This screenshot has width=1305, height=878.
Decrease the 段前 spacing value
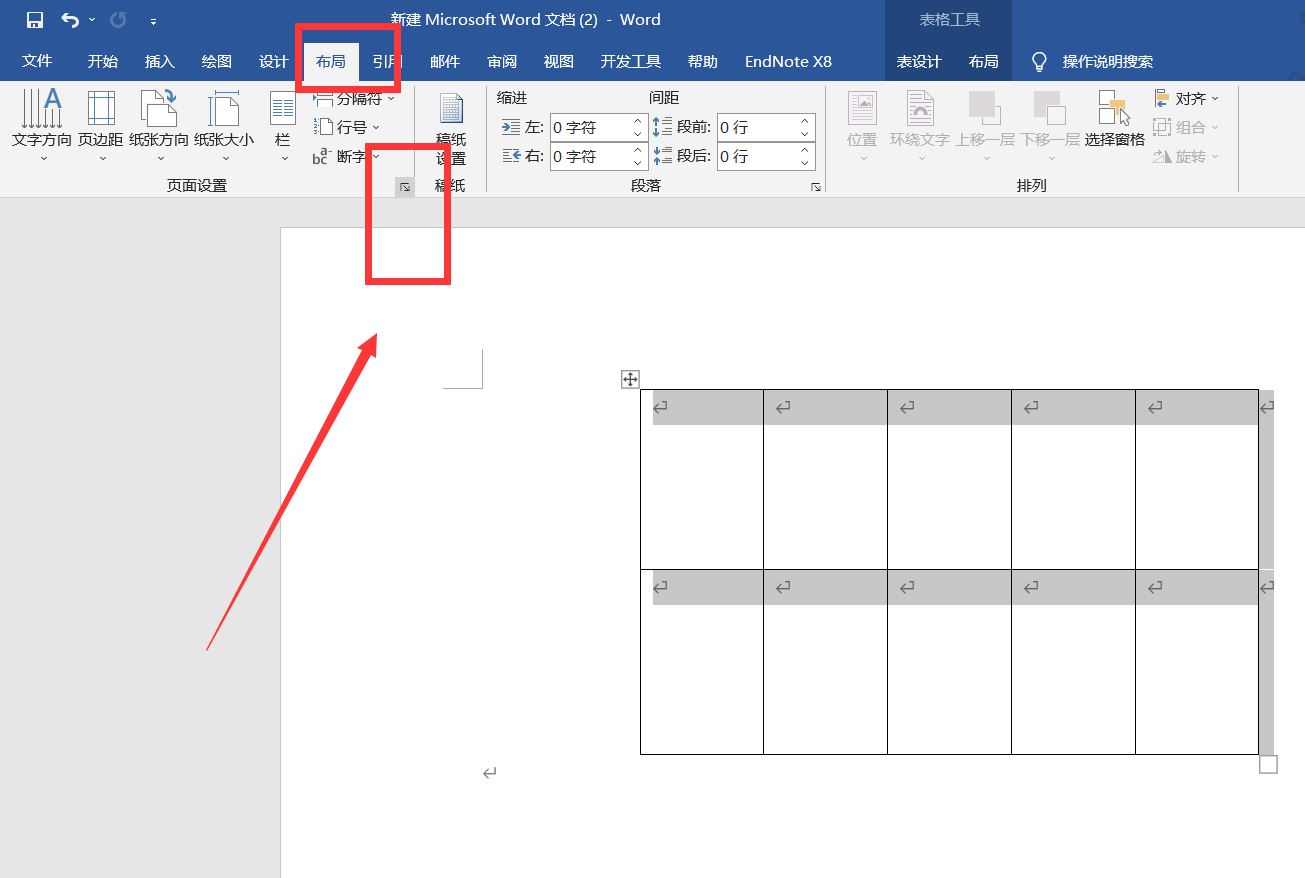805,134
